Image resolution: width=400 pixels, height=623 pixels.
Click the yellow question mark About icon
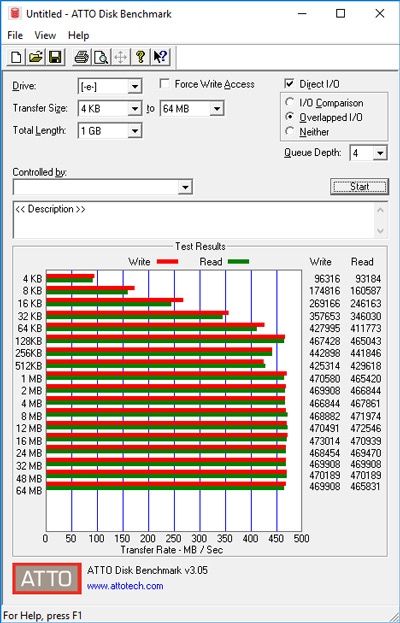pyautogui.click(x=140, y=57)
